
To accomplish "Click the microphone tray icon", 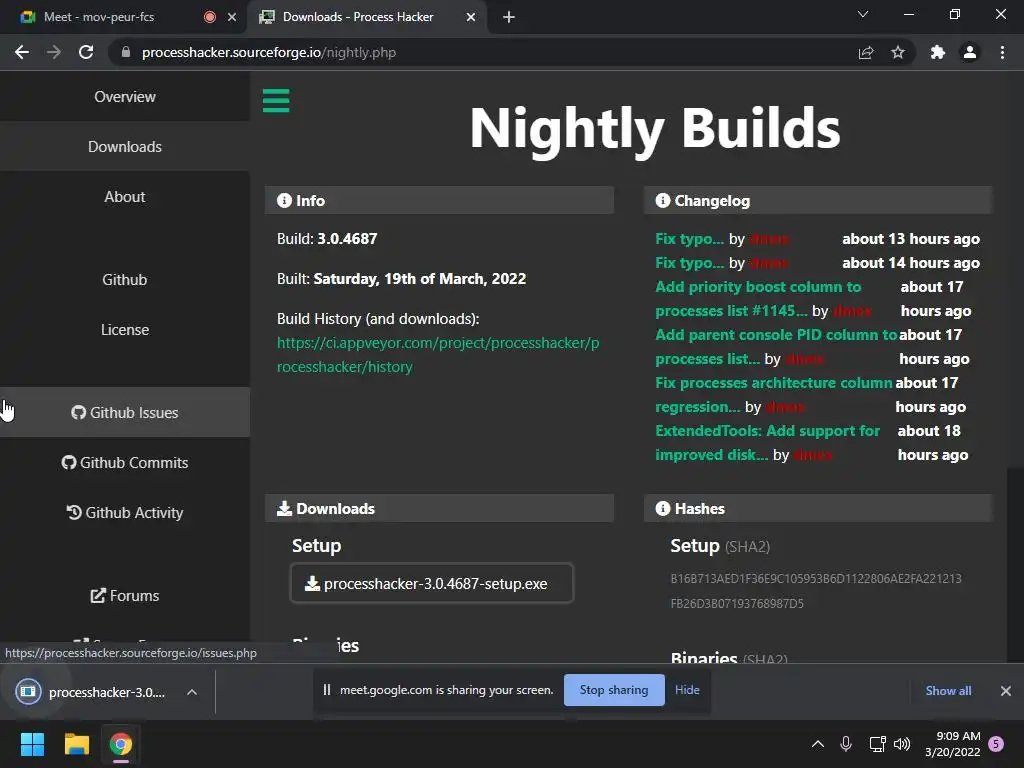I will point(846,744).
